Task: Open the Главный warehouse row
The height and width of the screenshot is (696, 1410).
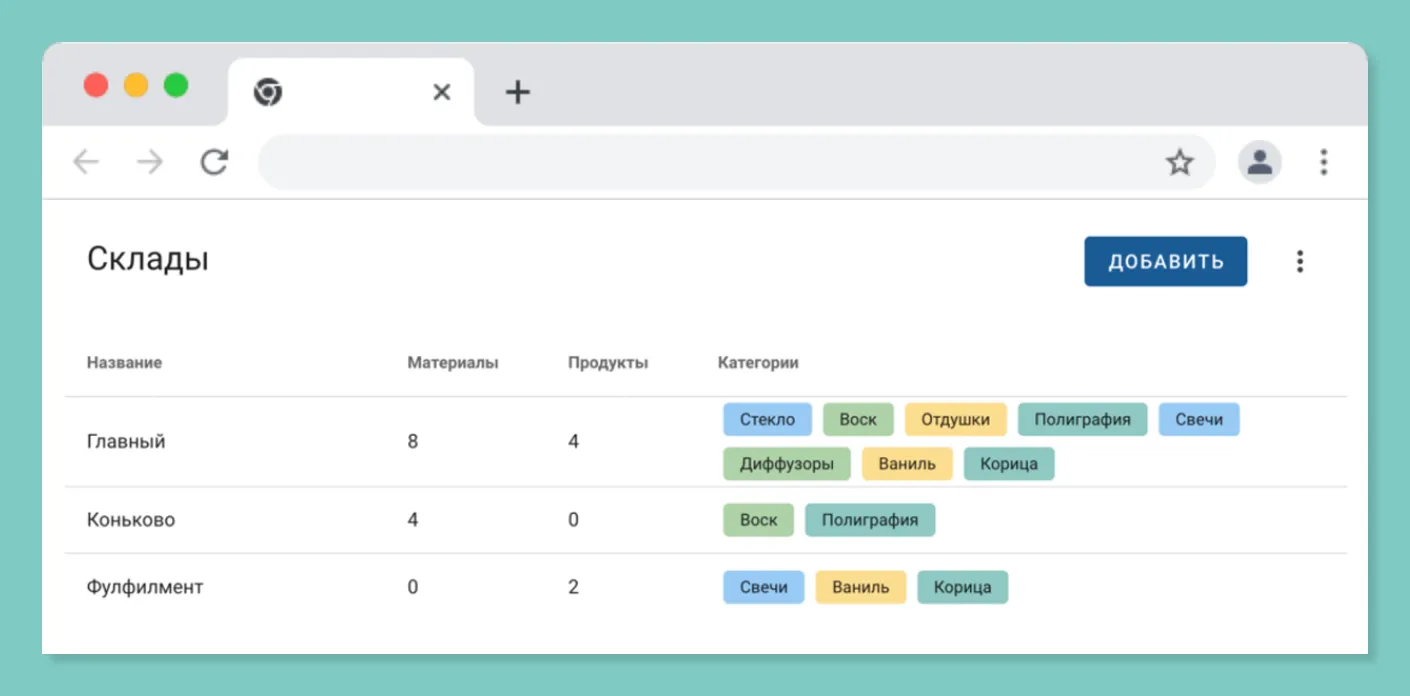Action: tap(706, 442)
